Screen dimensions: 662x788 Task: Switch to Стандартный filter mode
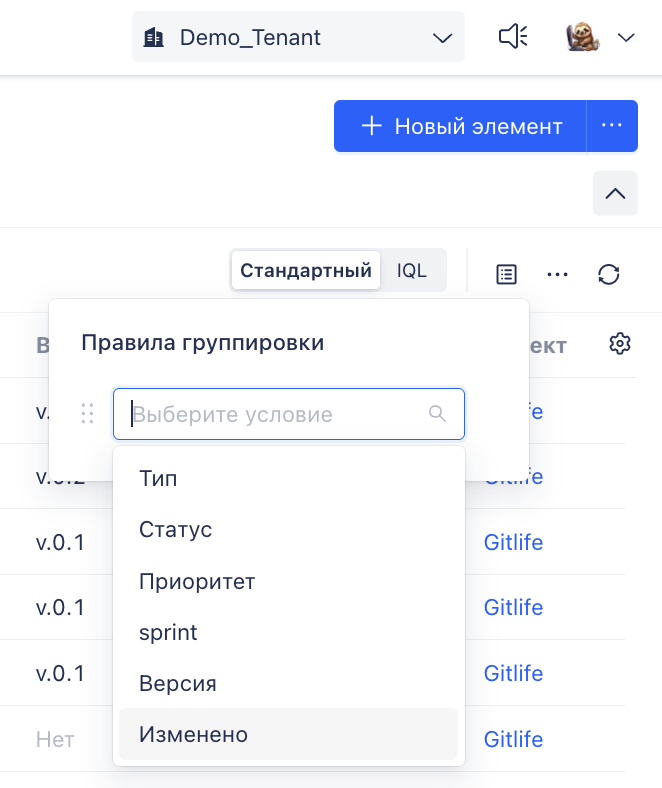pos(306,270)
